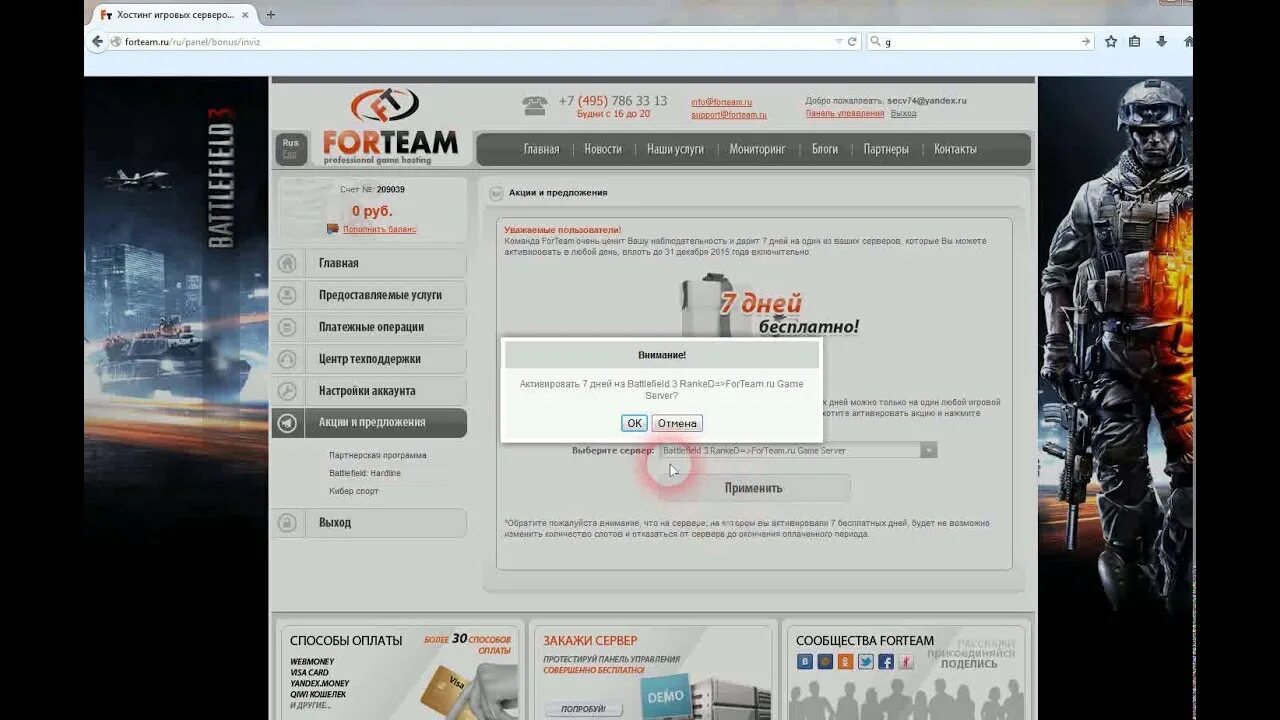1280x720 pixels.
Task: Open Наши услуги in the top navigation
Action: [x=675, y=149]
